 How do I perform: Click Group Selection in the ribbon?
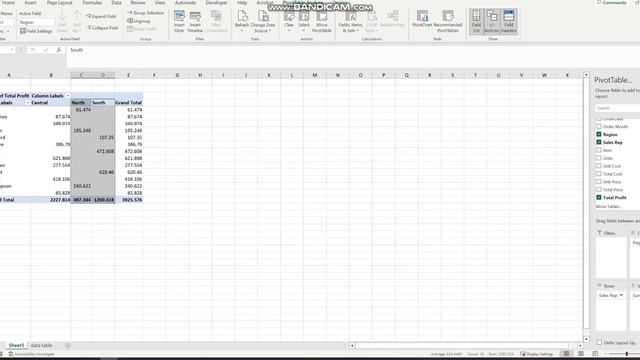click(x=145, y=13)
